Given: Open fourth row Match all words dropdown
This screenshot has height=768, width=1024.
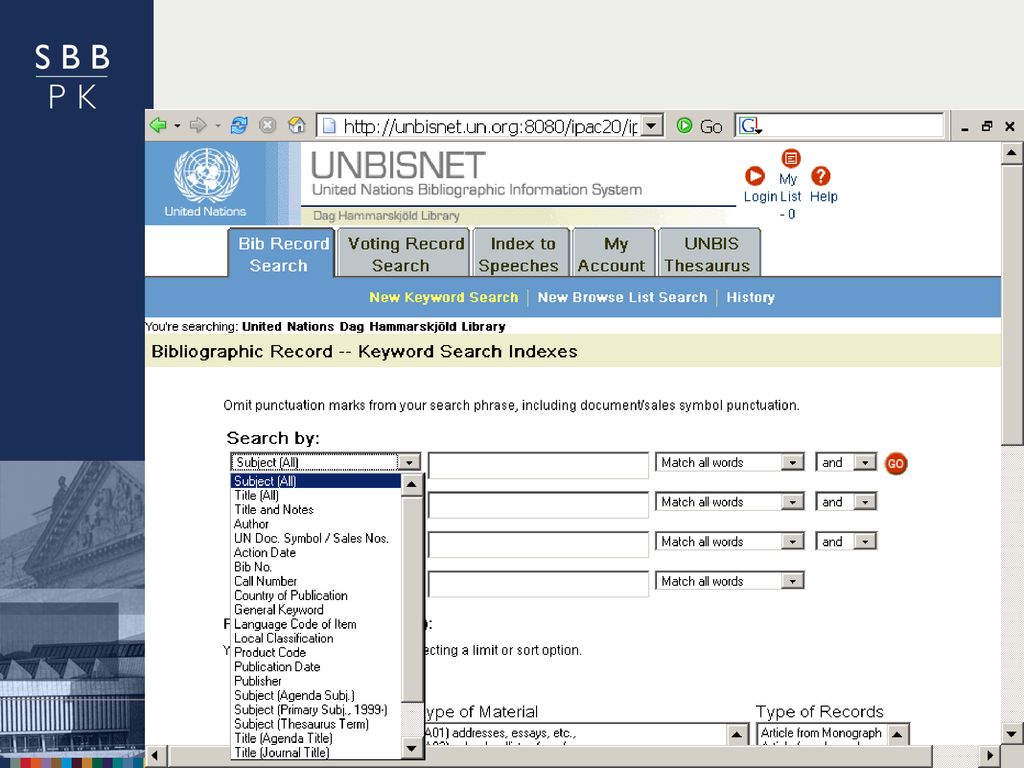Looking at the screenshot, I should tap(792, 581).
